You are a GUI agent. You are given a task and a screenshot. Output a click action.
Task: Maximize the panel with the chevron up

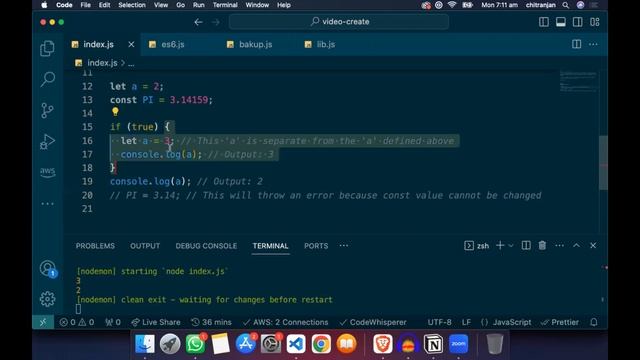pos(576,245)
